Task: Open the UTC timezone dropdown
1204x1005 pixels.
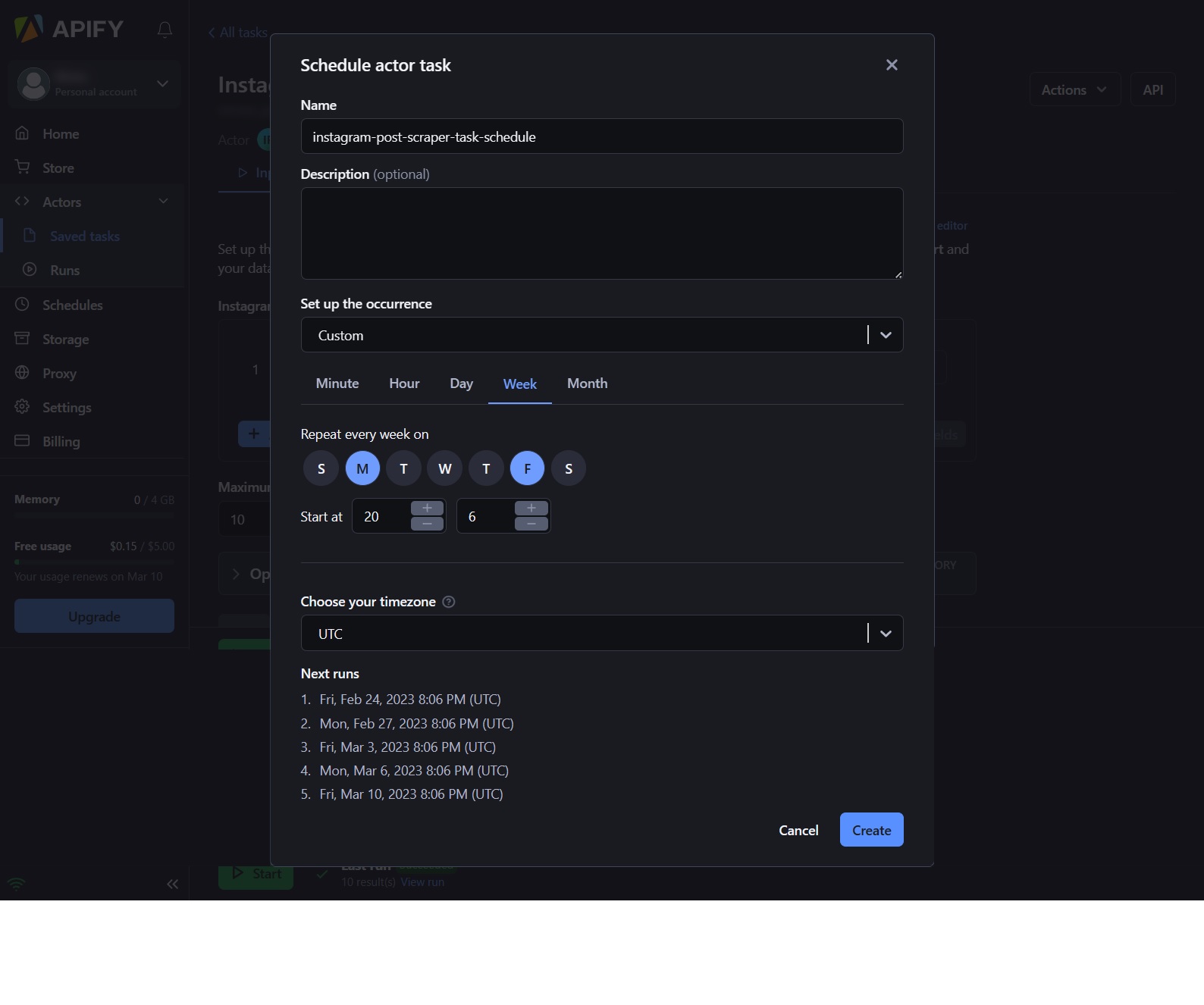Action: click(x=602, y=633)
